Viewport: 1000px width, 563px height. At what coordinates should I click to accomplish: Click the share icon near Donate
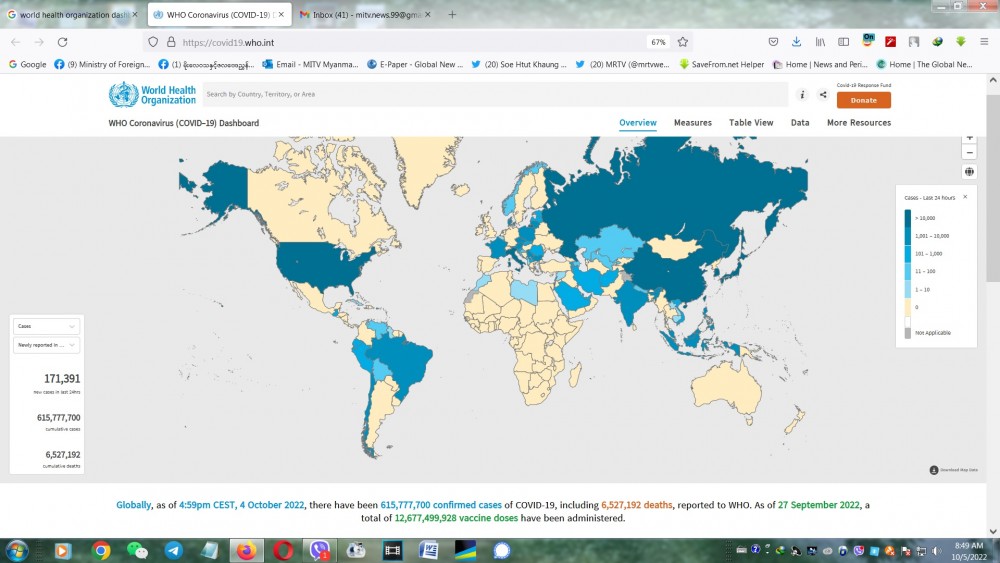click(x=823, y=95)
